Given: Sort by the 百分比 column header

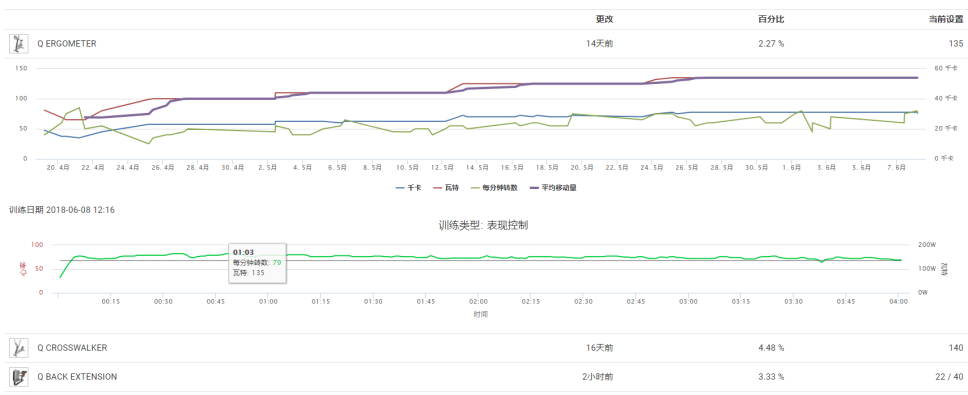Looking at the screenshot, I should [x=772, y=19].
